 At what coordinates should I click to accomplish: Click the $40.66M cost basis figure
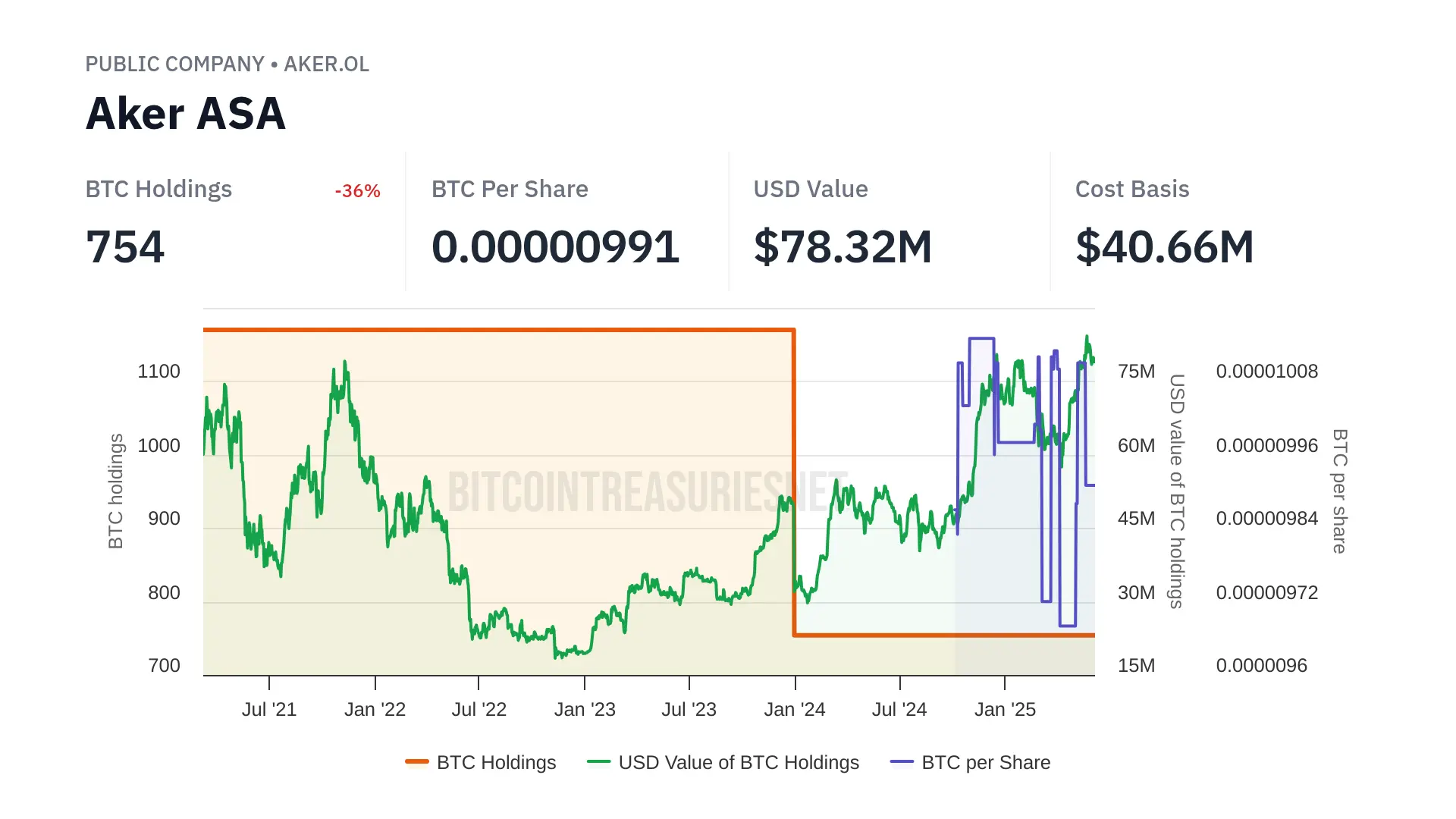[x=1164, y=247]
